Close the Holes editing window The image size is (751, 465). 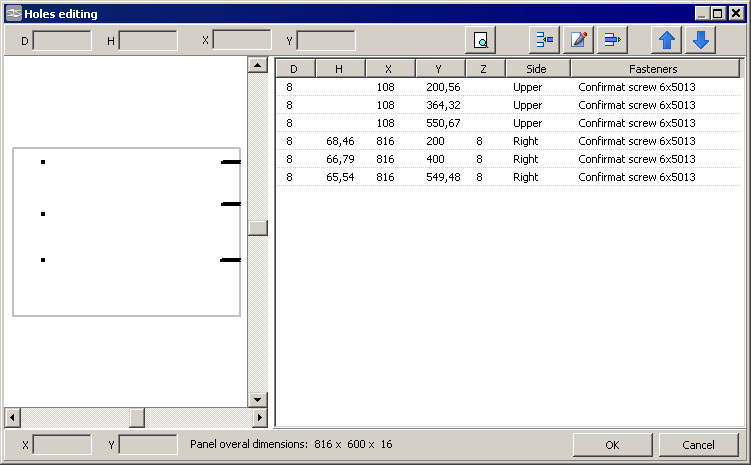pos(736,13)
